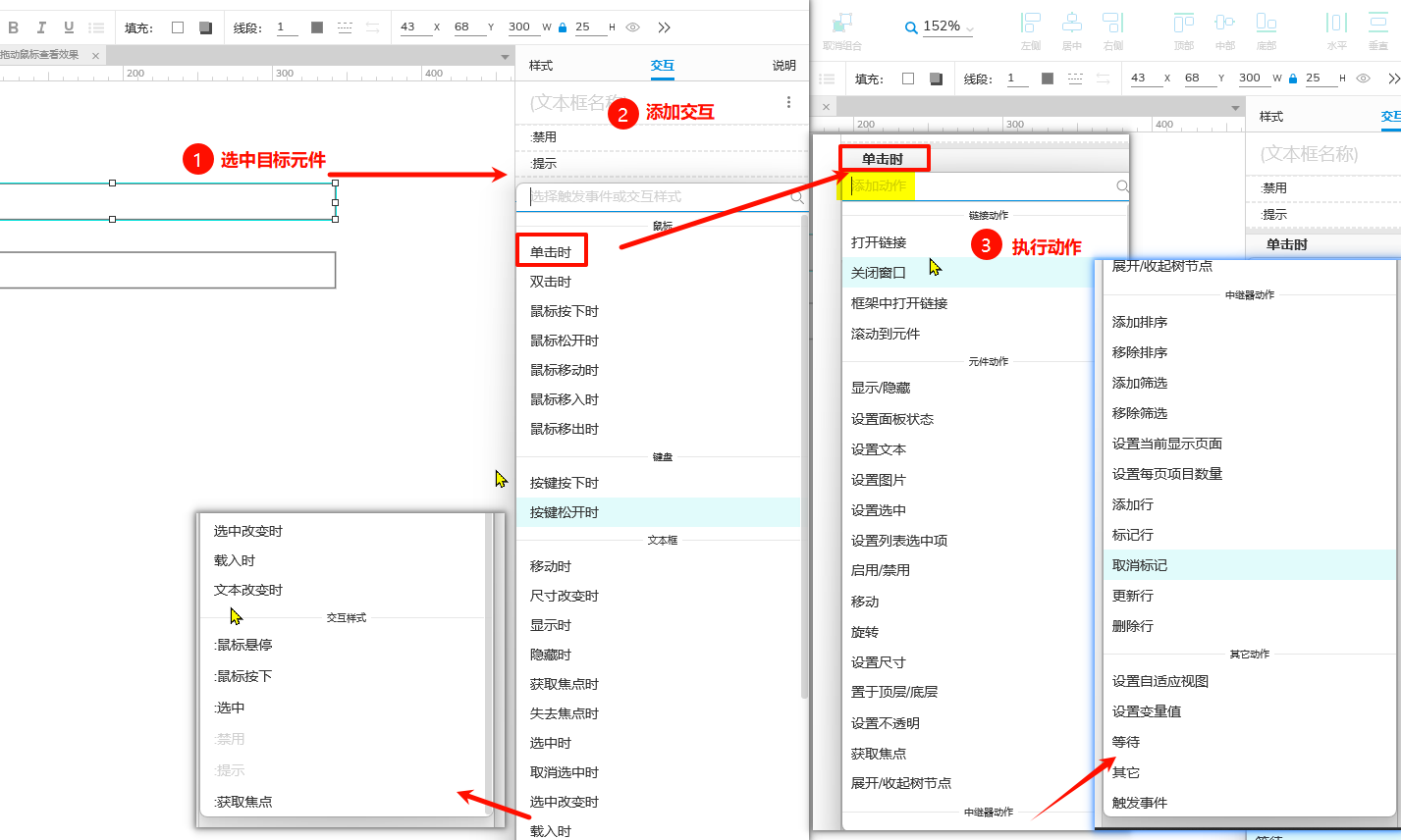Pick shadow swatch in top-left toolbar
Image resolution: width=1401 pixels, height=840 pixels.
pos(205,27)
